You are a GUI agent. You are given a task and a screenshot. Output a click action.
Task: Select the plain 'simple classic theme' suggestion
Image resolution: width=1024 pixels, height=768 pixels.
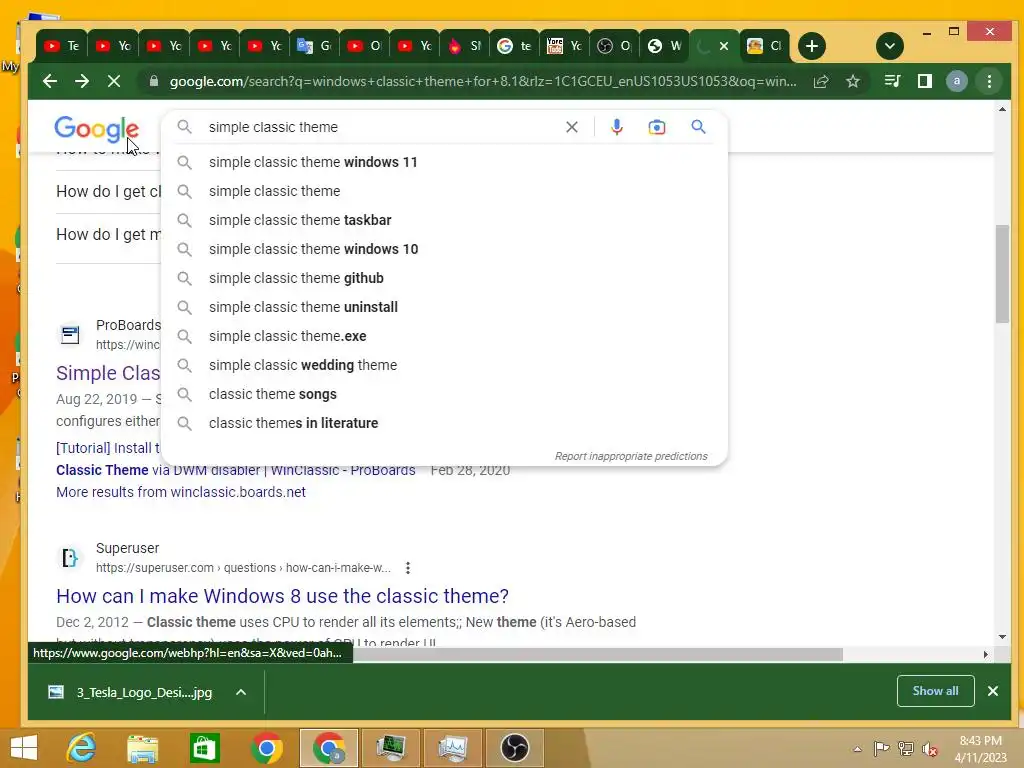point(444,191)
